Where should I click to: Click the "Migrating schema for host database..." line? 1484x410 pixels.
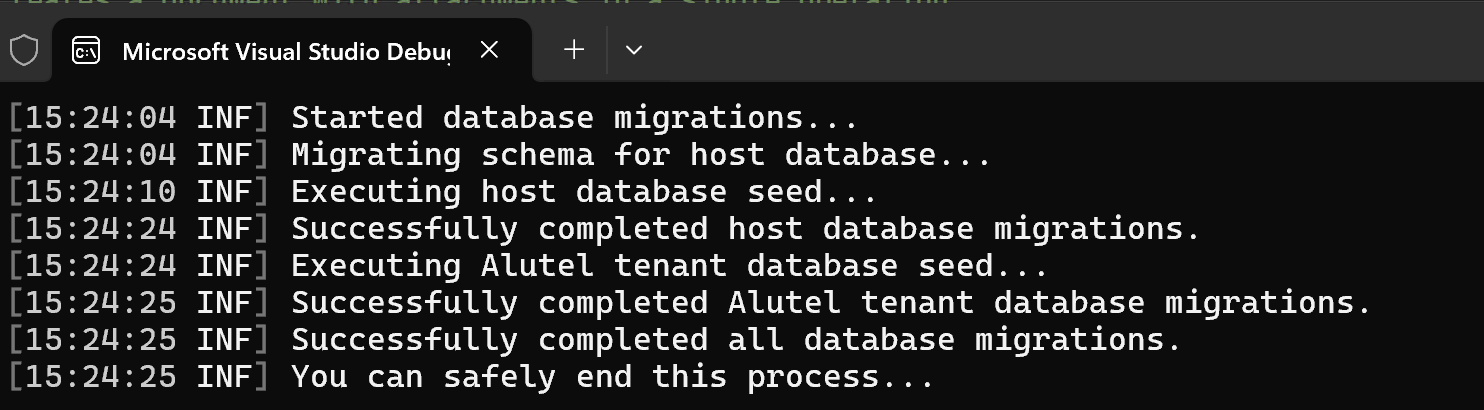[640, 155]
